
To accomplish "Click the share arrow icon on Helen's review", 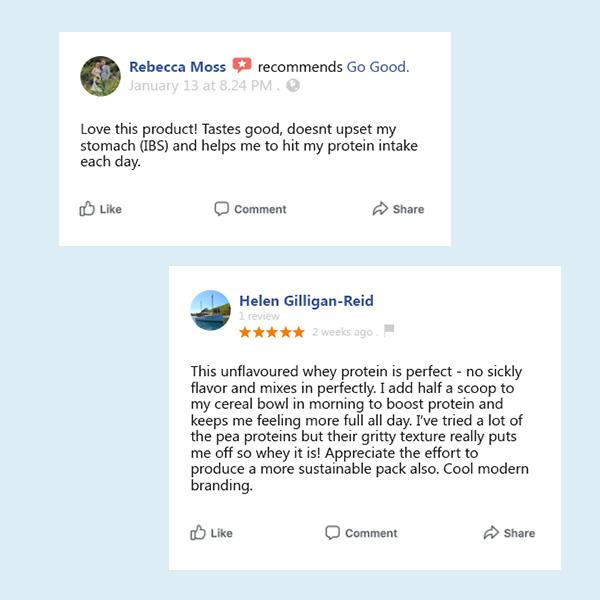I will [491, 533].
